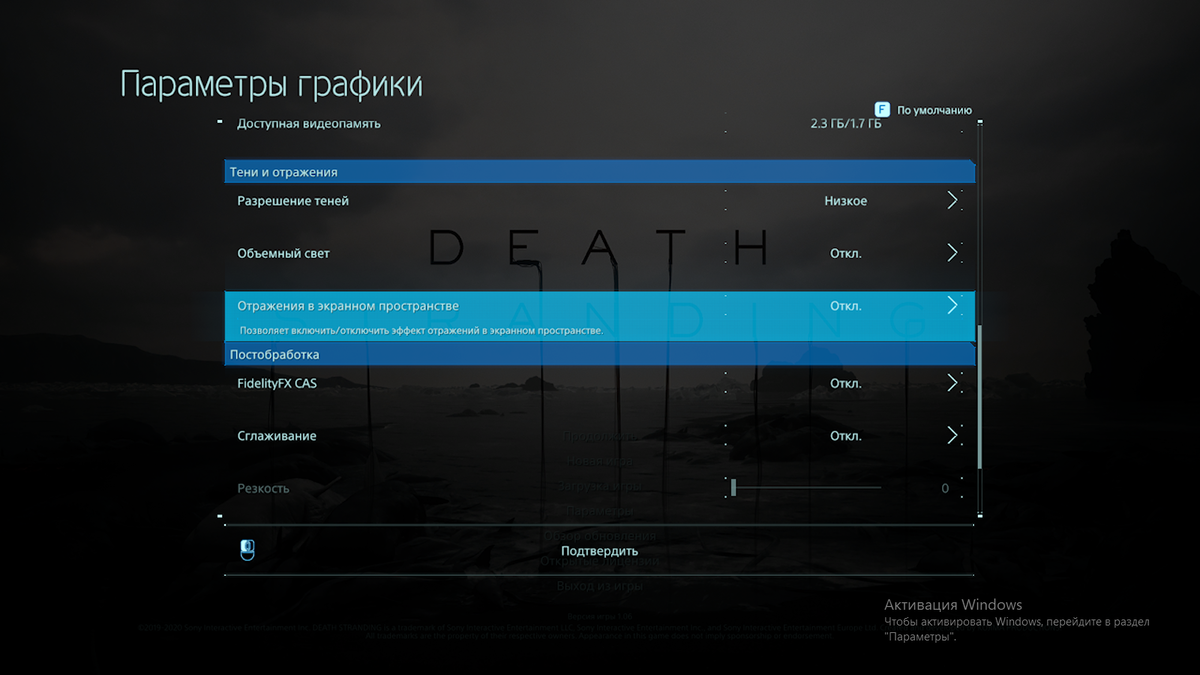
Task: Click the Резкость label
Action: [263, 489]
